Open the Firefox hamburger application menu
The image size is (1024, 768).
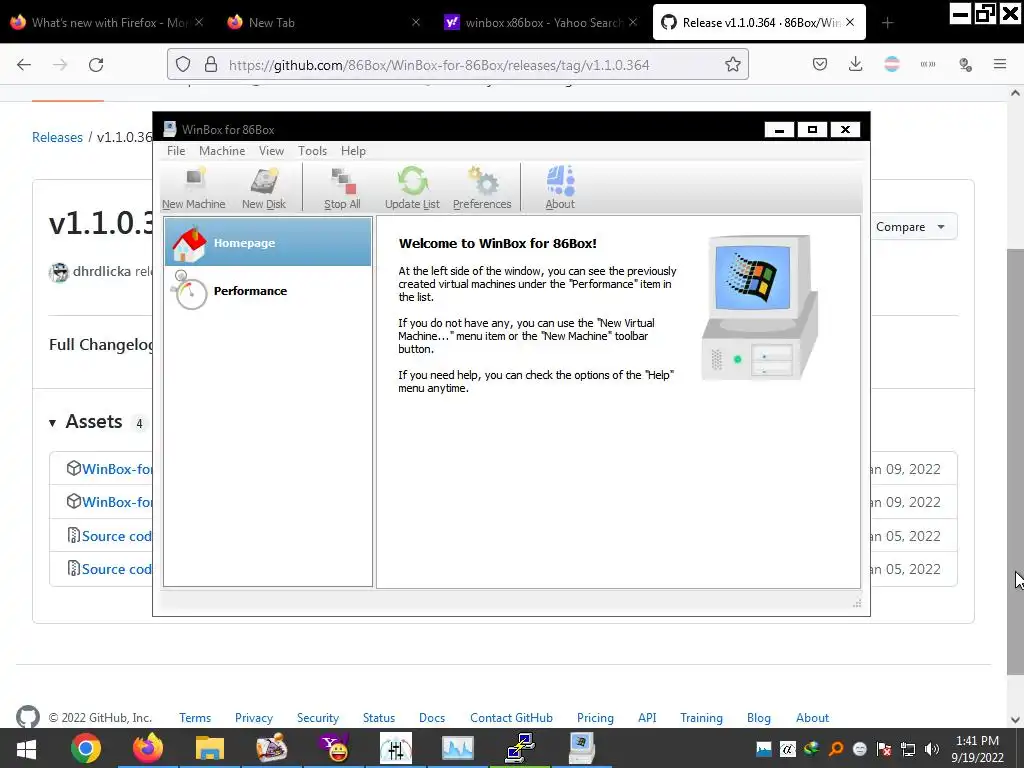pyautogui.click(x=1000, y=64)
